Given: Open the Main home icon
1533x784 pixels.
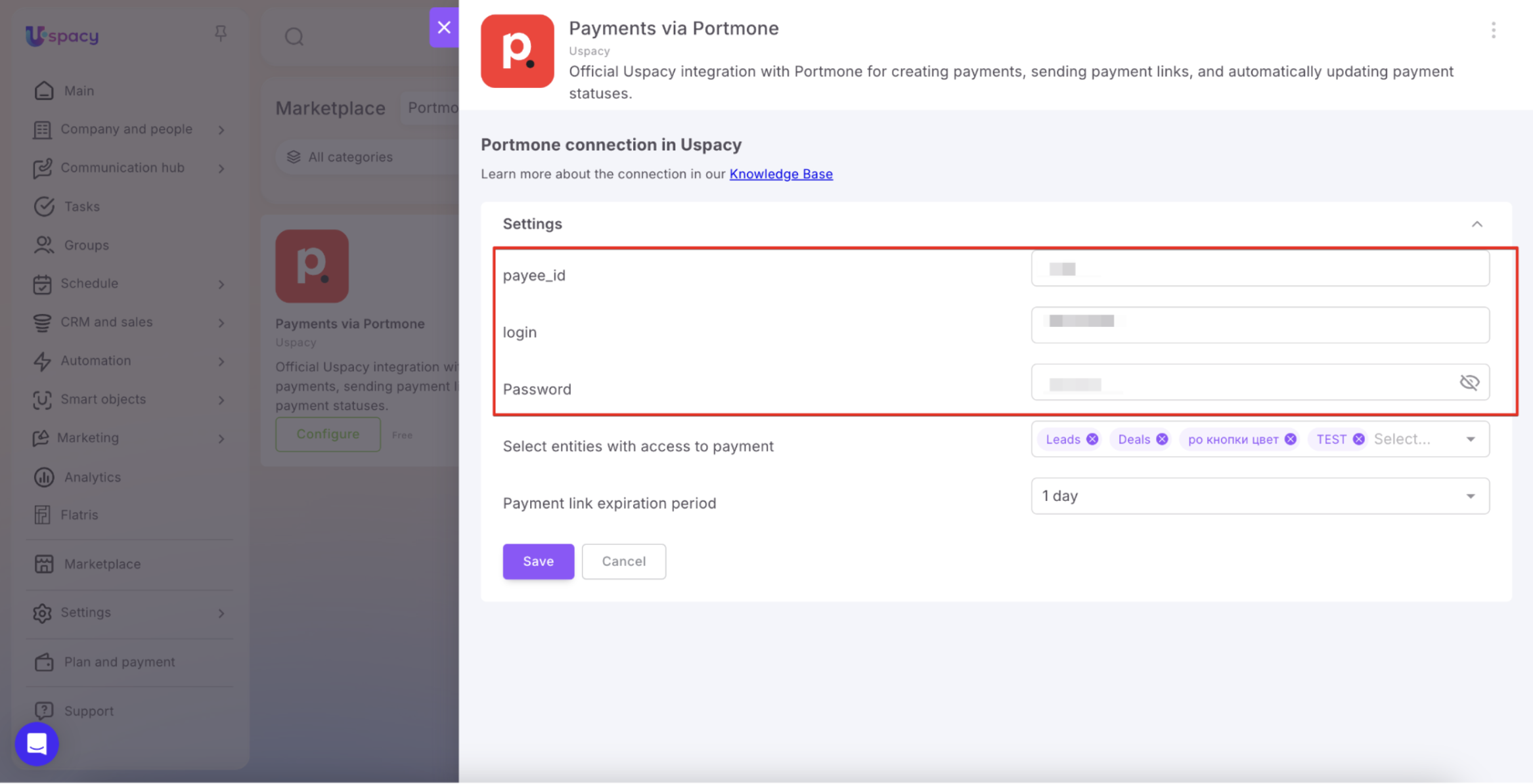Looking at the screenshot, I should [x=44, y=91].
